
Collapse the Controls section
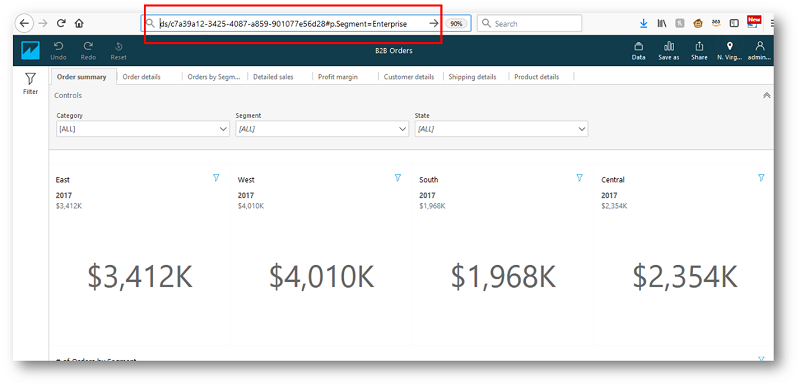(766, 95)
